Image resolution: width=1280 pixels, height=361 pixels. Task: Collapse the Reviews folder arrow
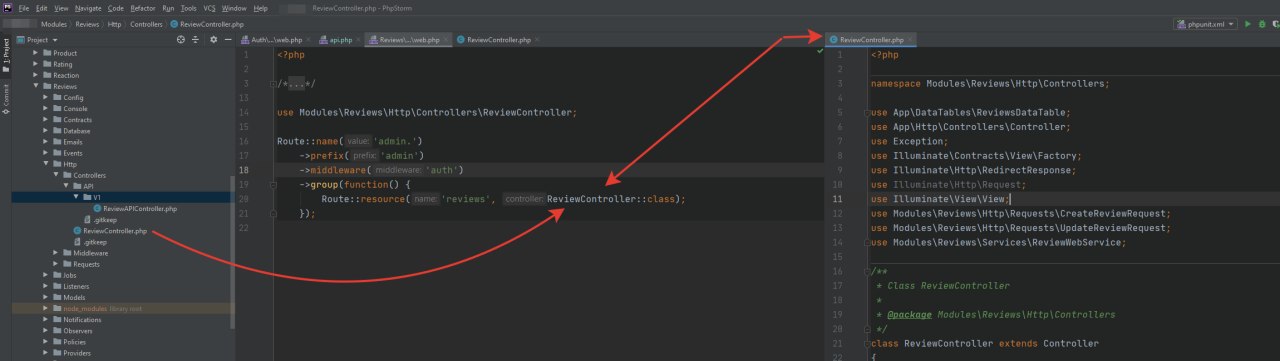click(x=36, y=87)
